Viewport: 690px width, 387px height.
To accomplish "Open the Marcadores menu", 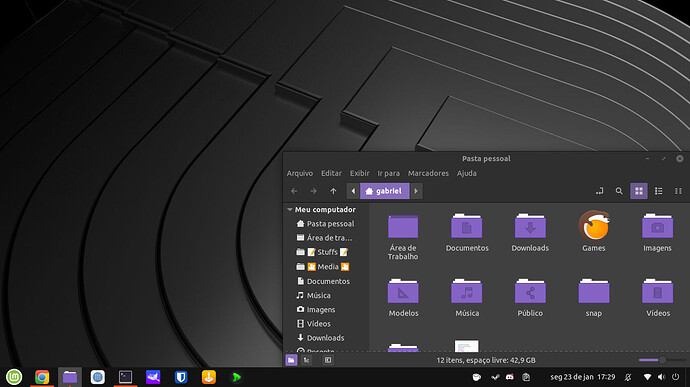I will tap(428, 173).
